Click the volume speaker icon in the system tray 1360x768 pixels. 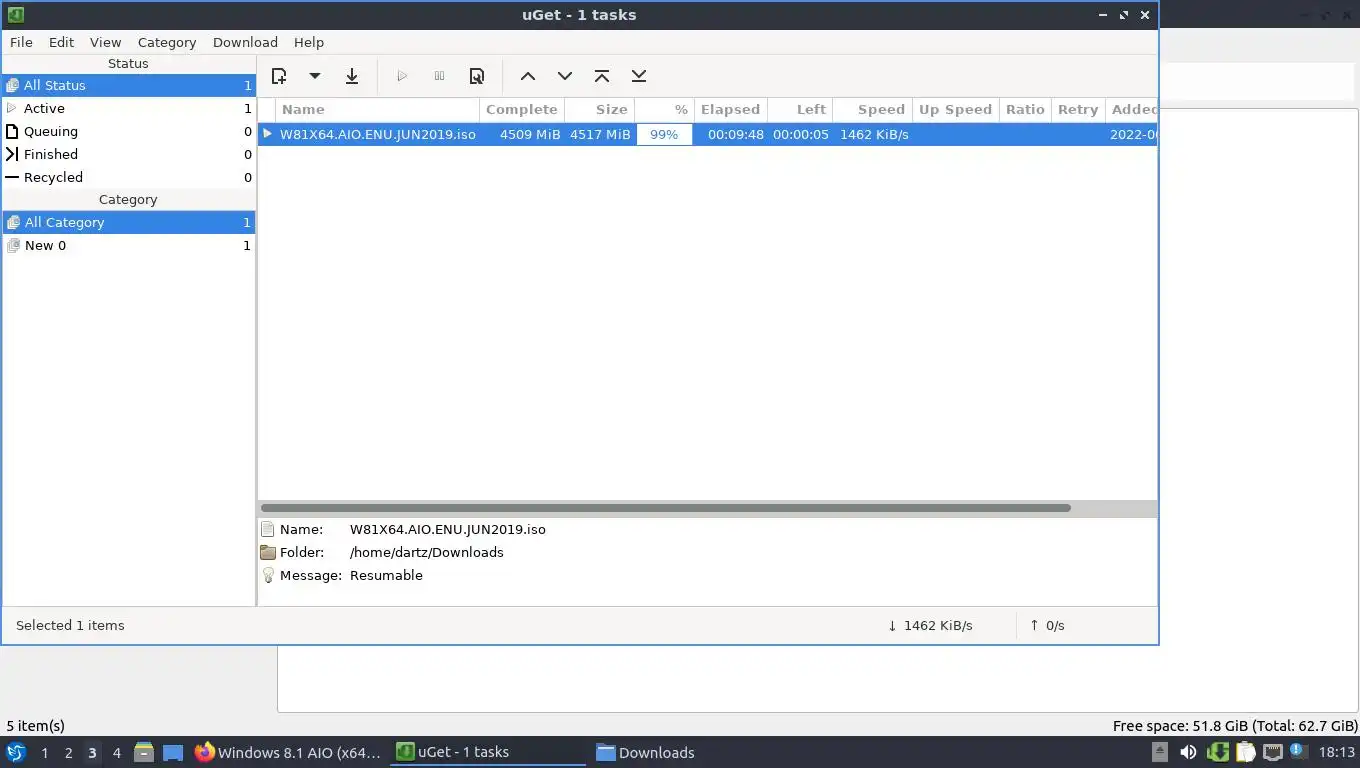point(1188,752)
